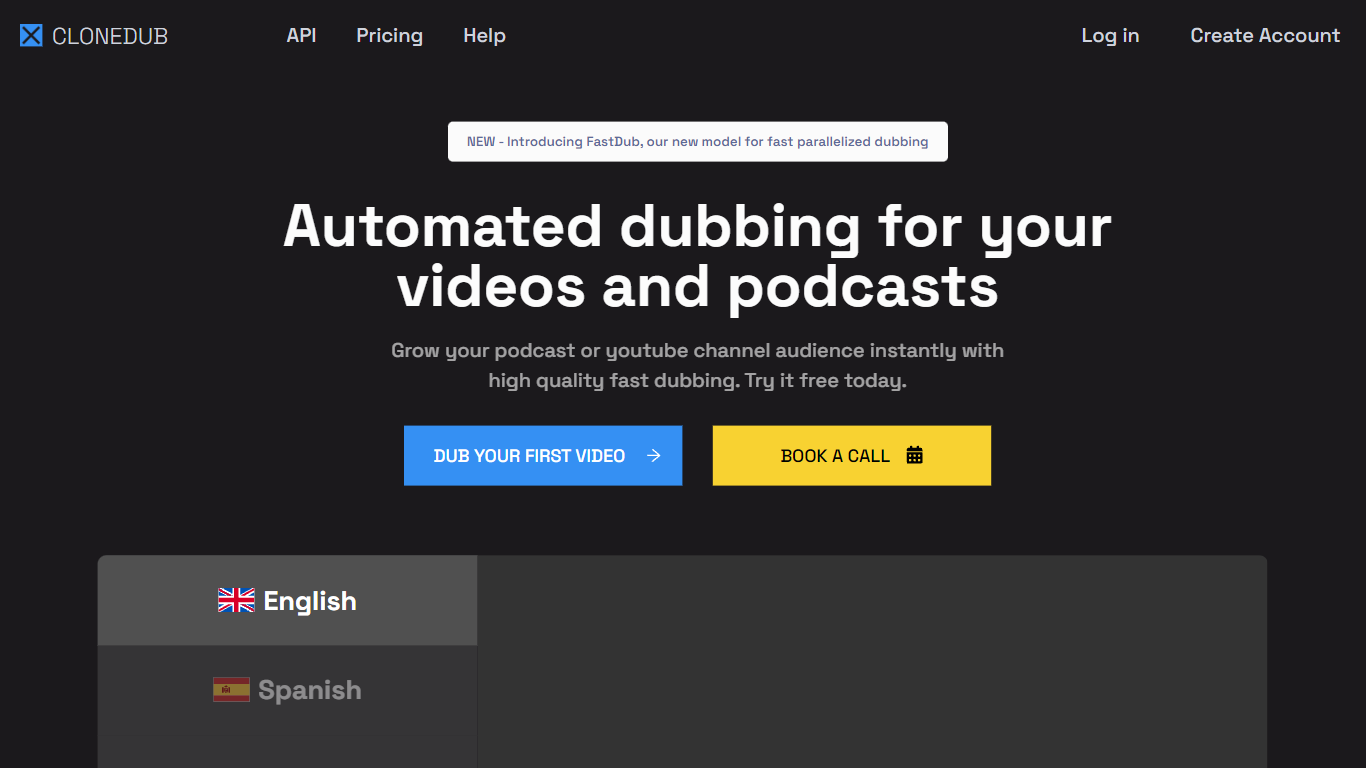Switch to the Spanish language tab
Viewport: 1366px width, 768px height.
[288, 690]
